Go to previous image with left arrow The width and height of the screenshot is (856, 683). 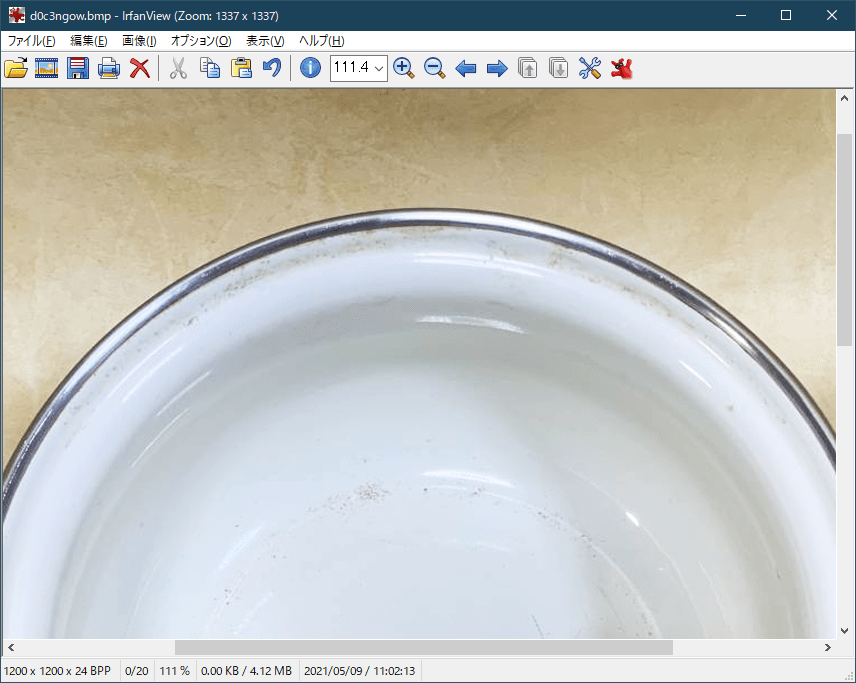coord(466,69)
